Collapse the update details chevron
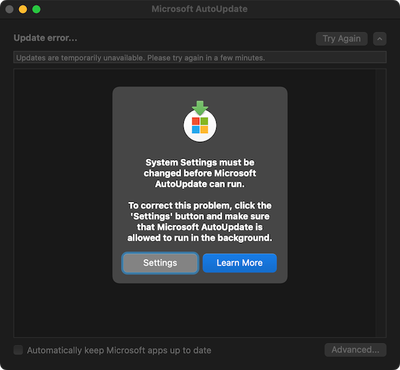400x370 pixels. (380, 39)
